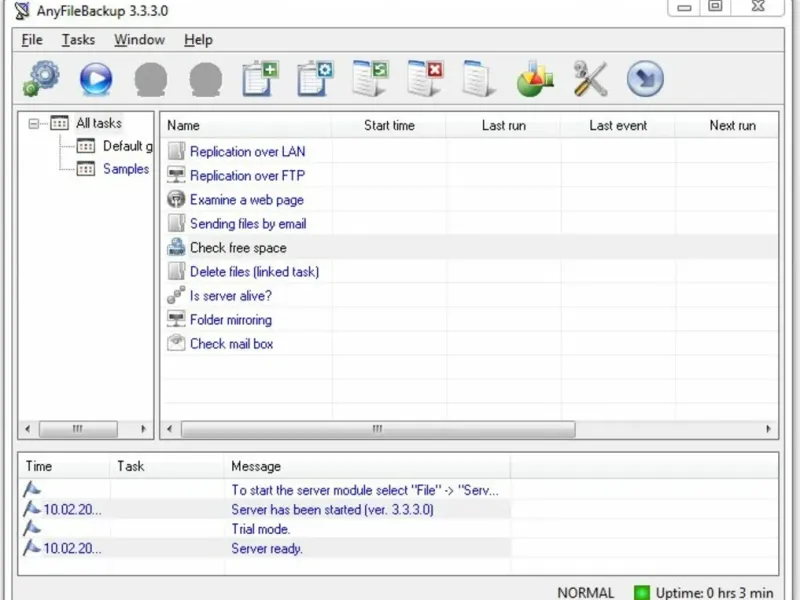Viewport: 800px width, 600px height.
Task: Click the Examine a web page icon
Action: pyautogui.click(x=176, y=199)
